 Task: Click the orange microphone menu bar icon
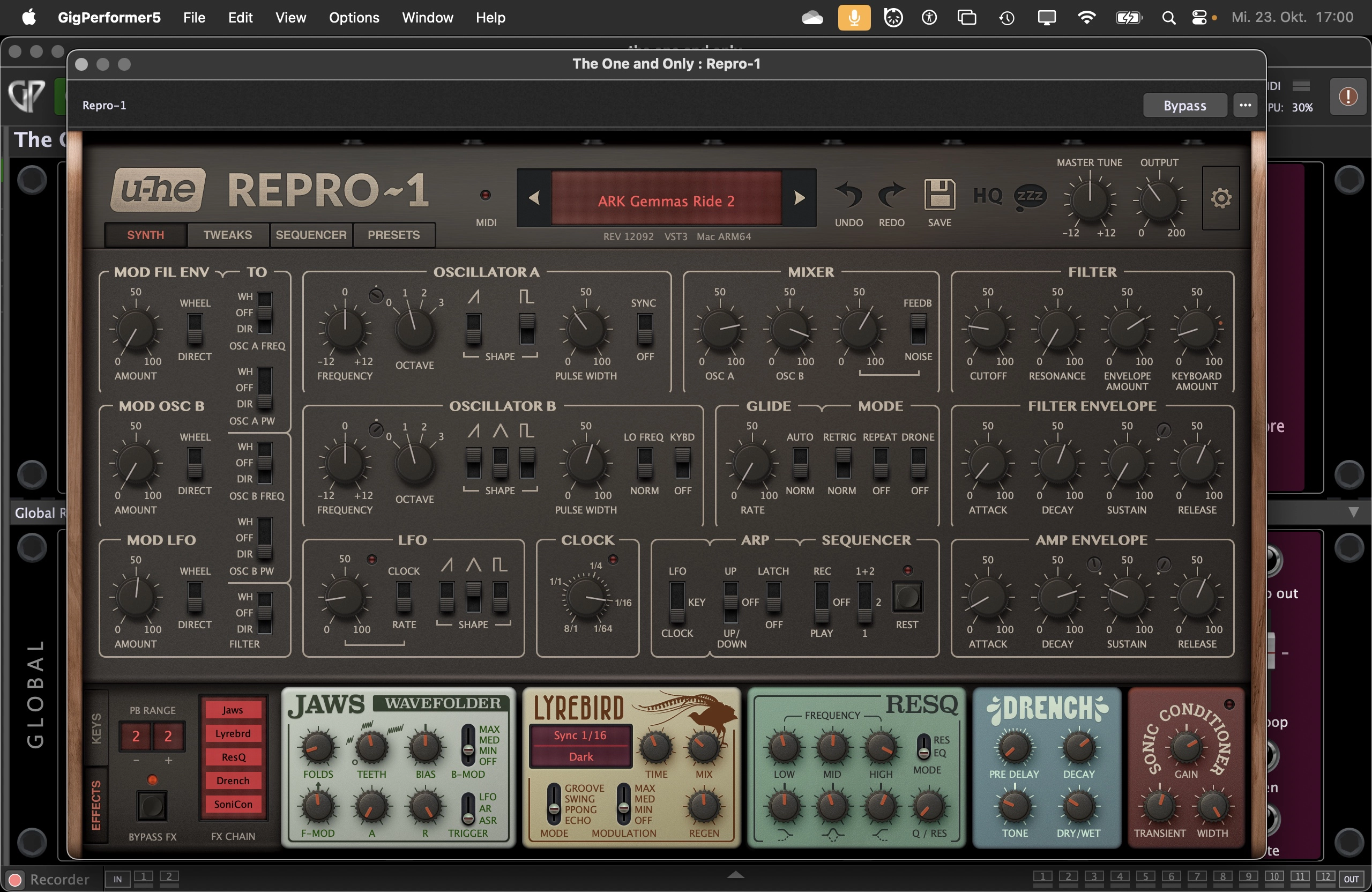click(x=854, y=18)
